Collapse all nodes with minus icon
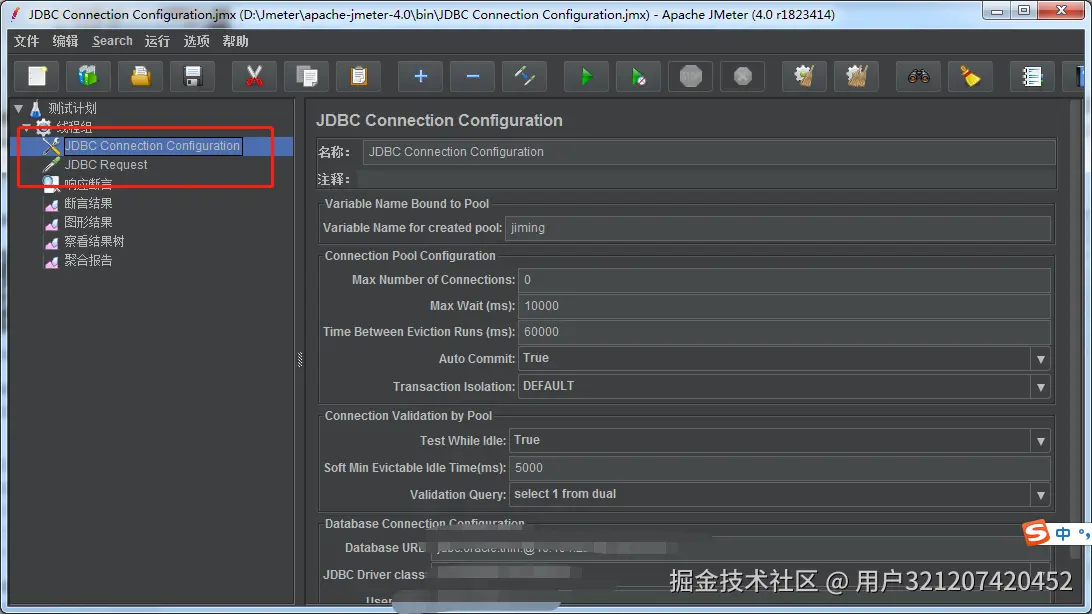The image size is (1092, 614). click(x=472, y=76)
